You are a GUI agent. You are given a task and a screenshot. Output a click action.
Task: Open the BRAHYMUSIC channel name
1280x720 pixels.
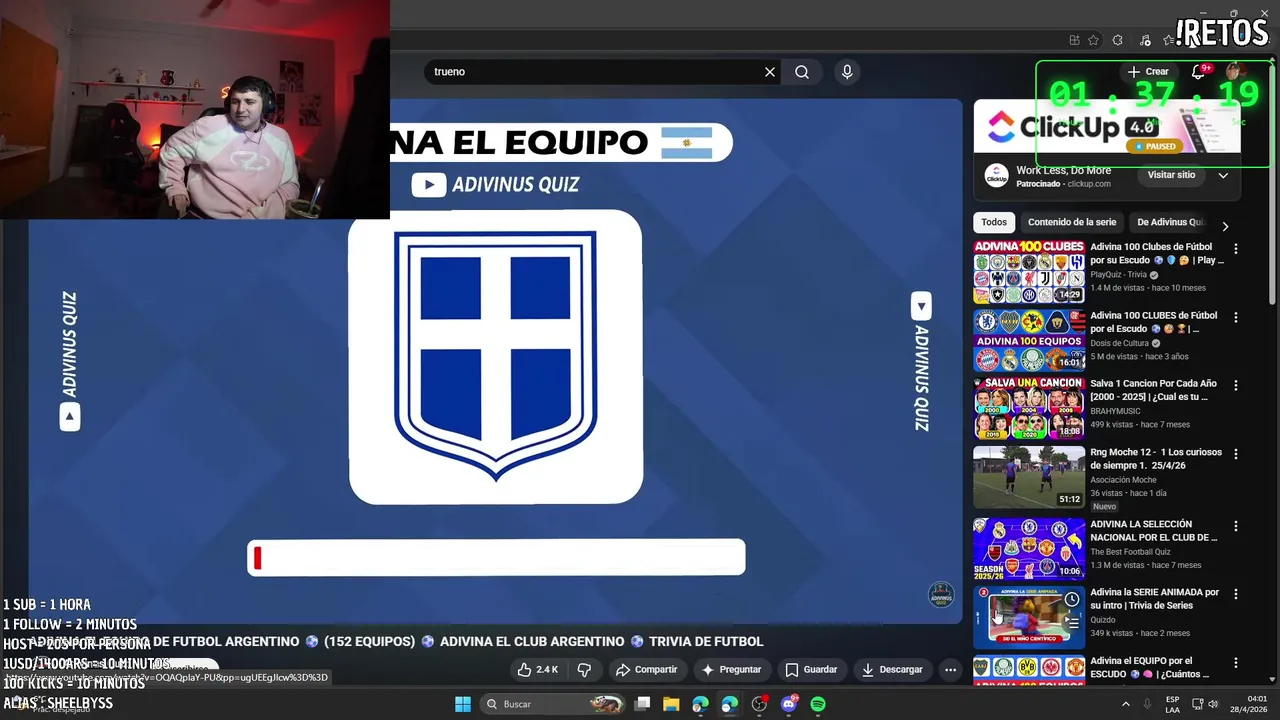coord(1117,411)
